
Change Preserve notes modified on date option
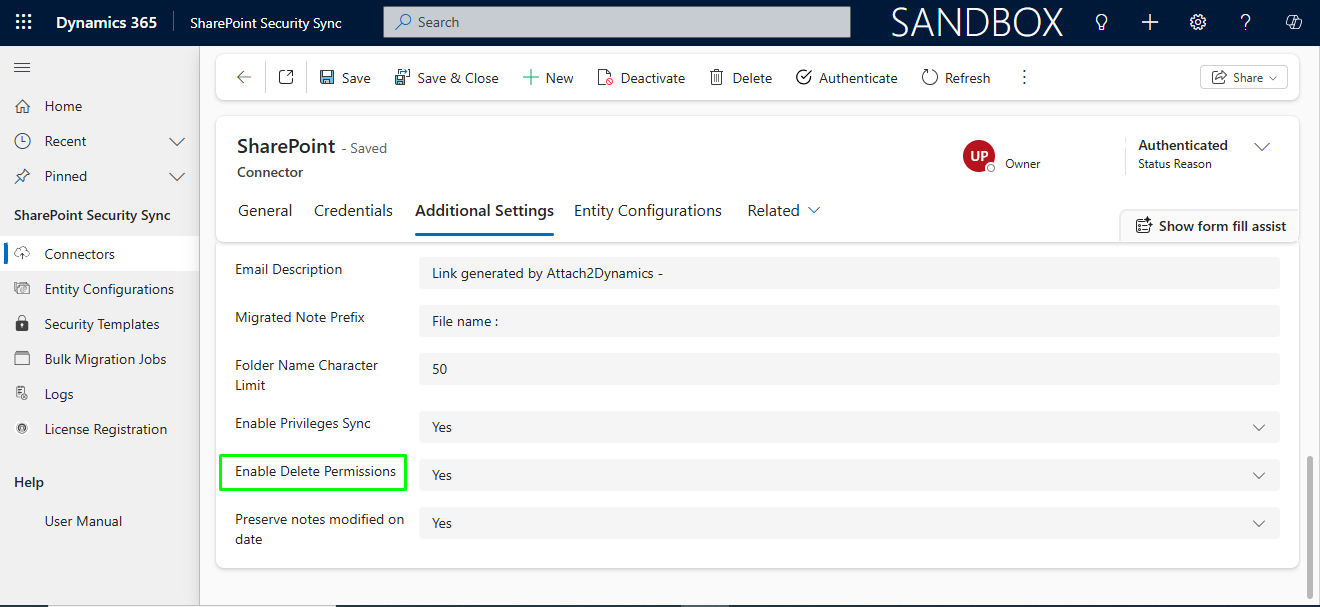coord(848,523)
